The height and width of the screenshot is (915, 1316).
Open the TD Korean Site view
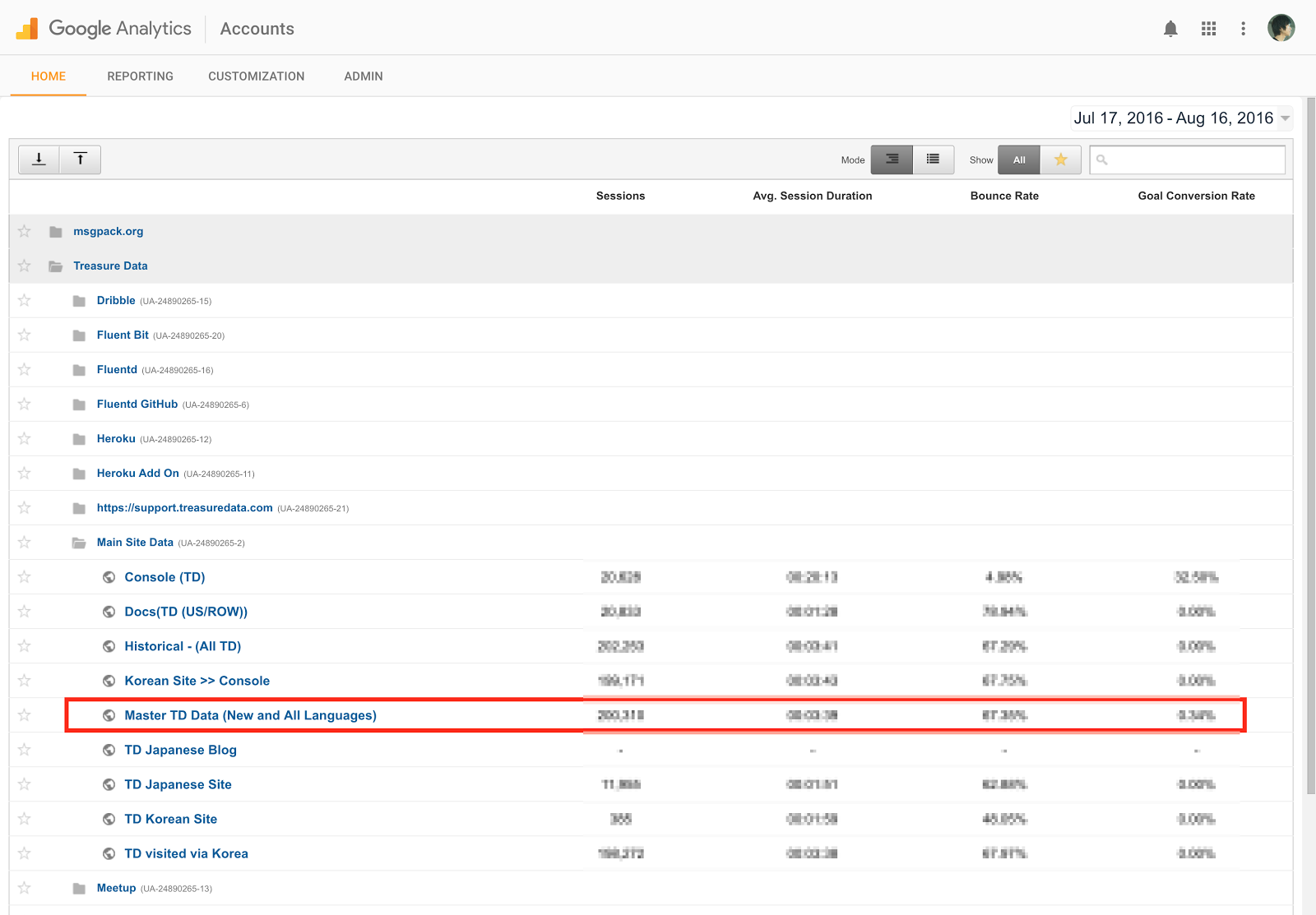[x=170, y=819]
